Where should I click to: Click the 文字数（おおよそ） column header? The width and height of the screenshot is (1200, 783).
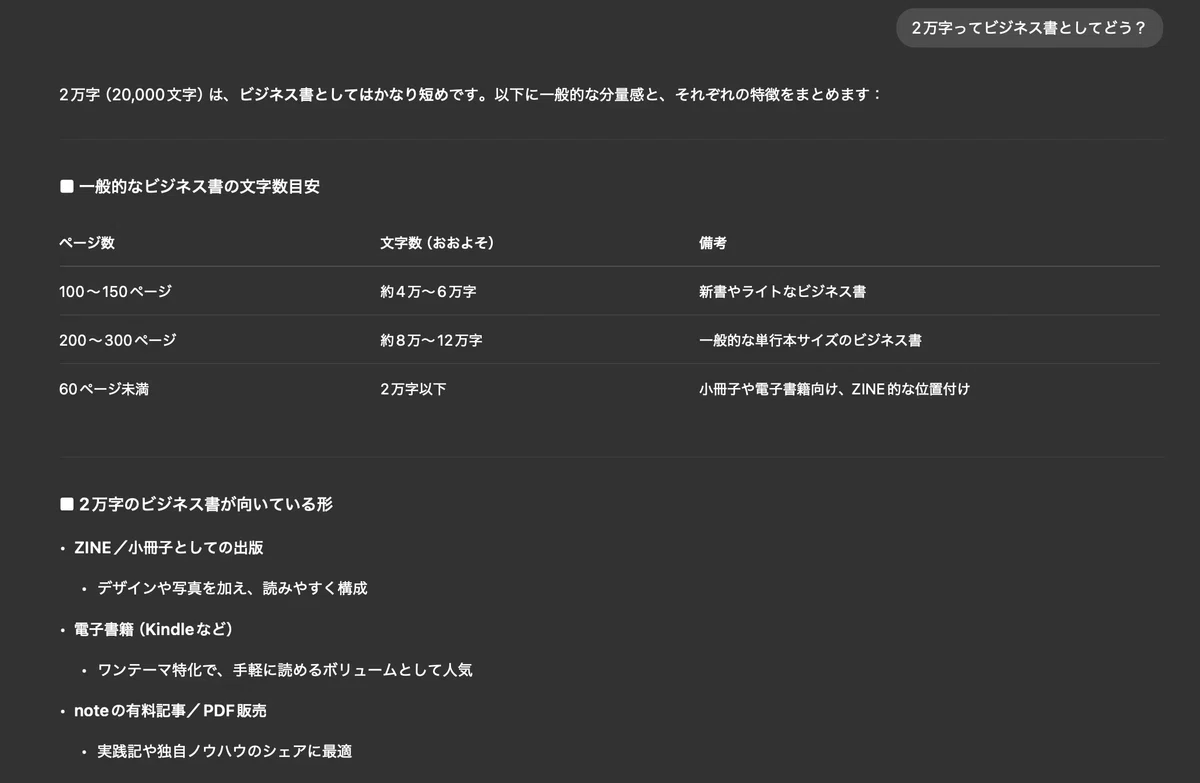point(437,243)
